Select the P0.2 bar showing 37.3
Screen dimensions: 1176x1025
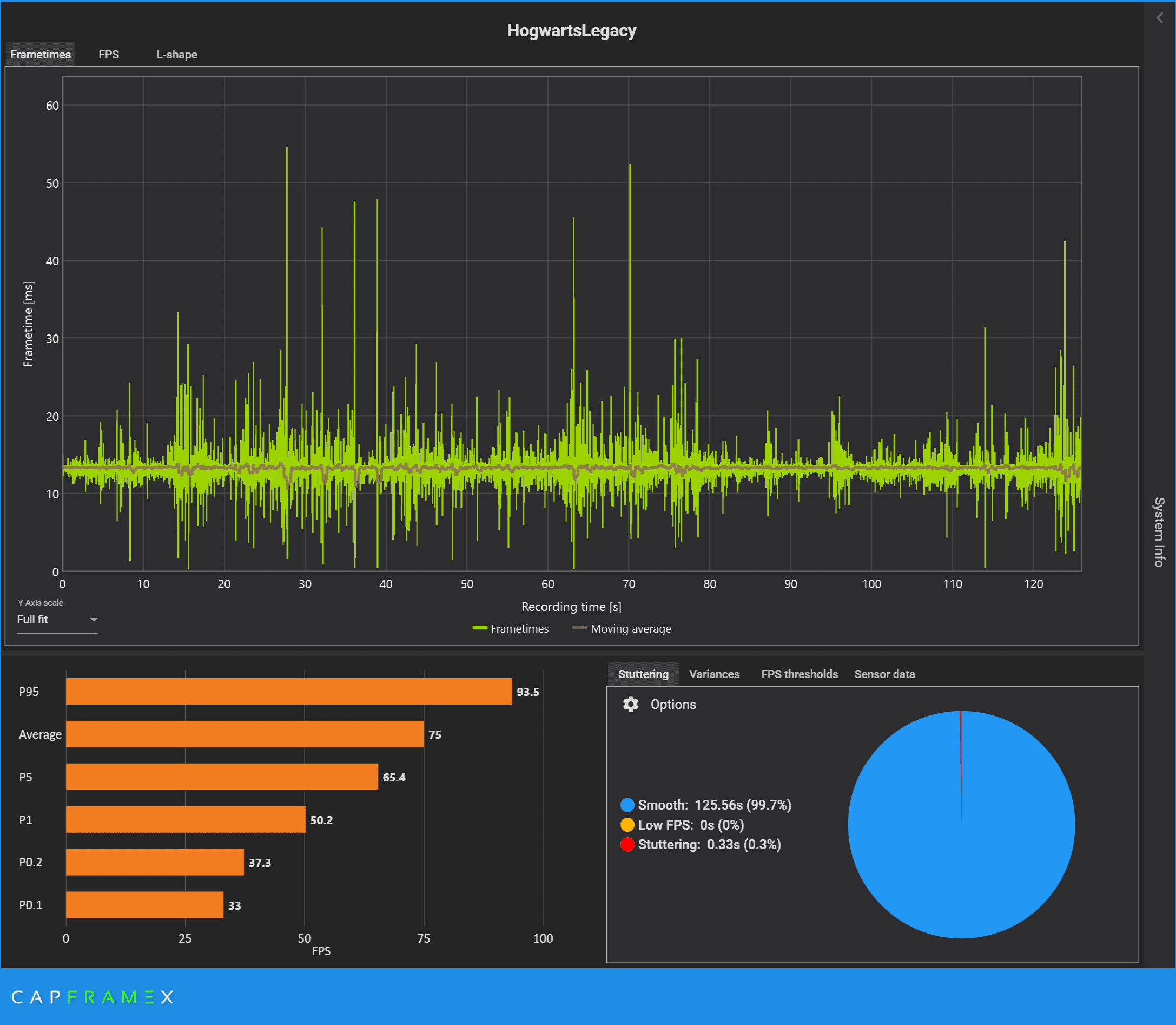point(155,862)
